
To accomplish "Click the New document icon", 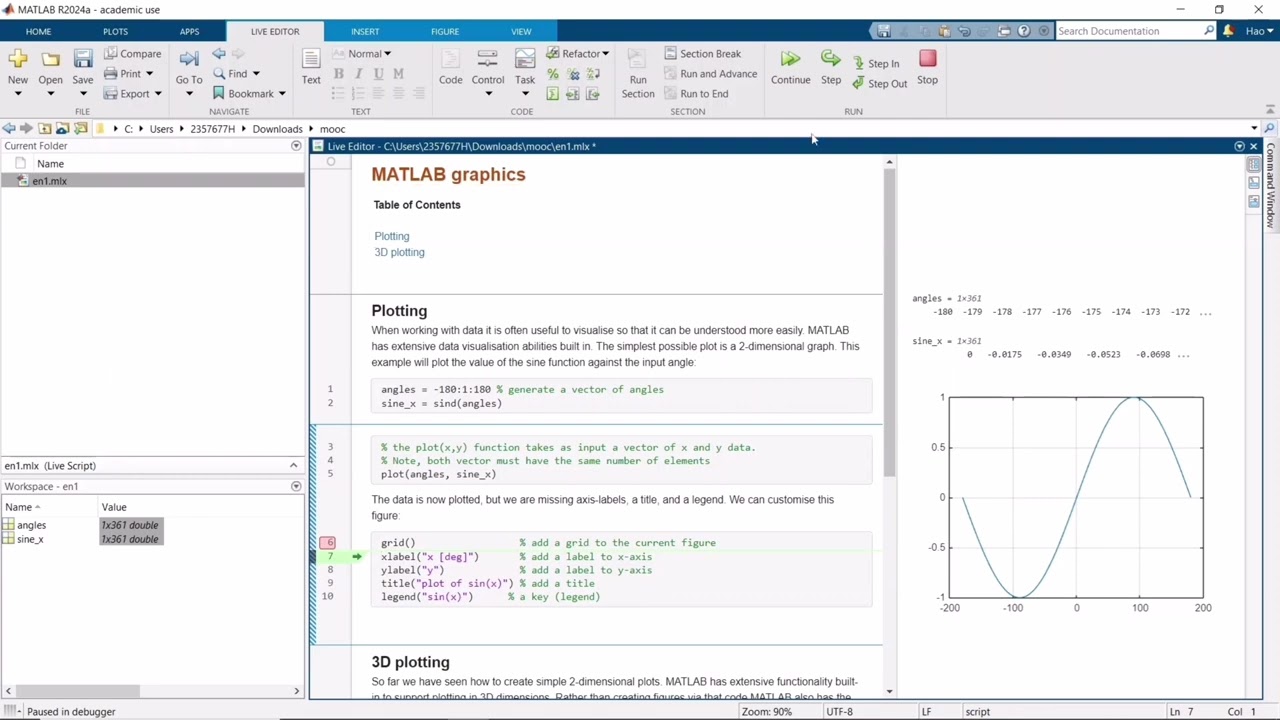I will pyautogui.click(x=18, y=60).
